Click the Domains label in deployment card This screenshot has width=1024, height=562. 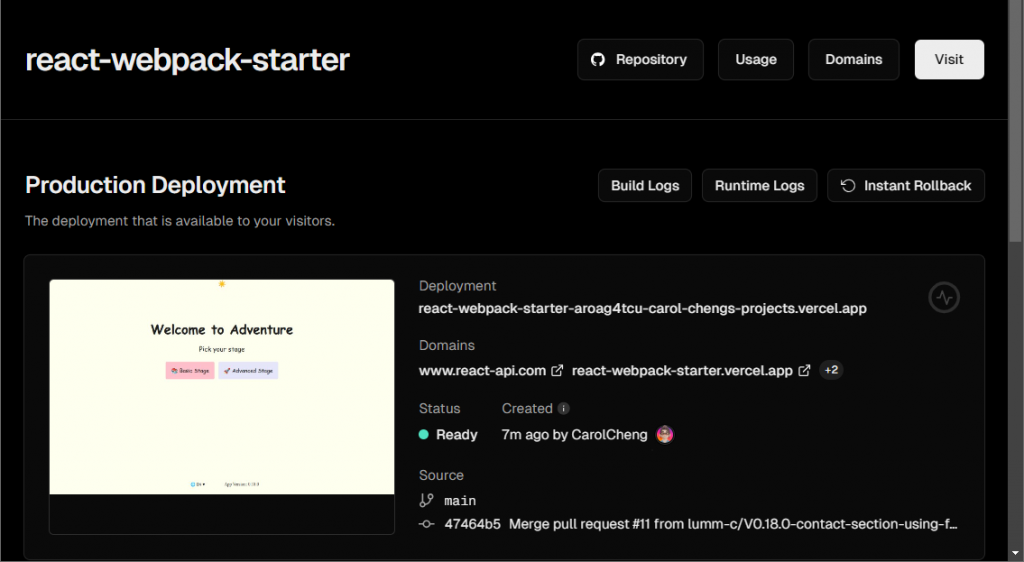tap(447, 345)
